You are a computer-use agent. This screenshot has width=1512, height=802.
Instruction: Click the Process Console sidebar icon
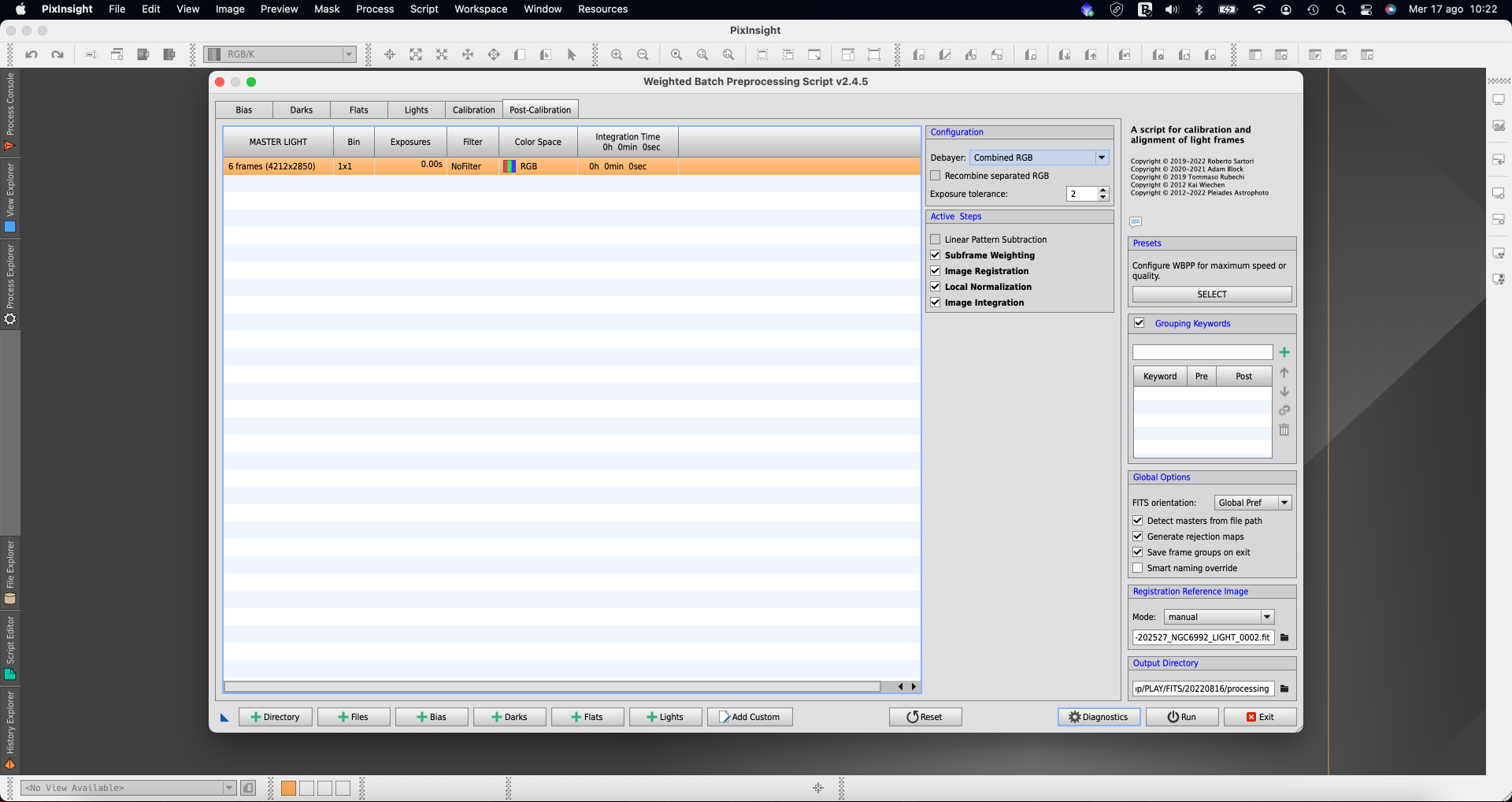click(x=10, y=111)
